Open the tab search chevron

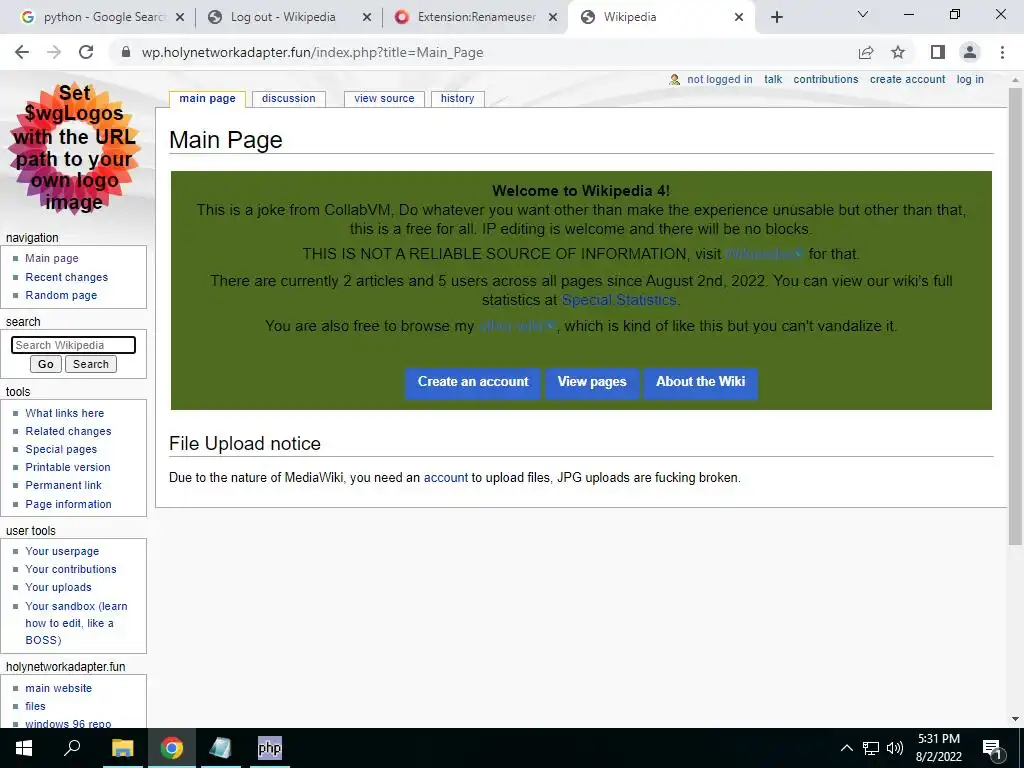click(x=863, y=14)
